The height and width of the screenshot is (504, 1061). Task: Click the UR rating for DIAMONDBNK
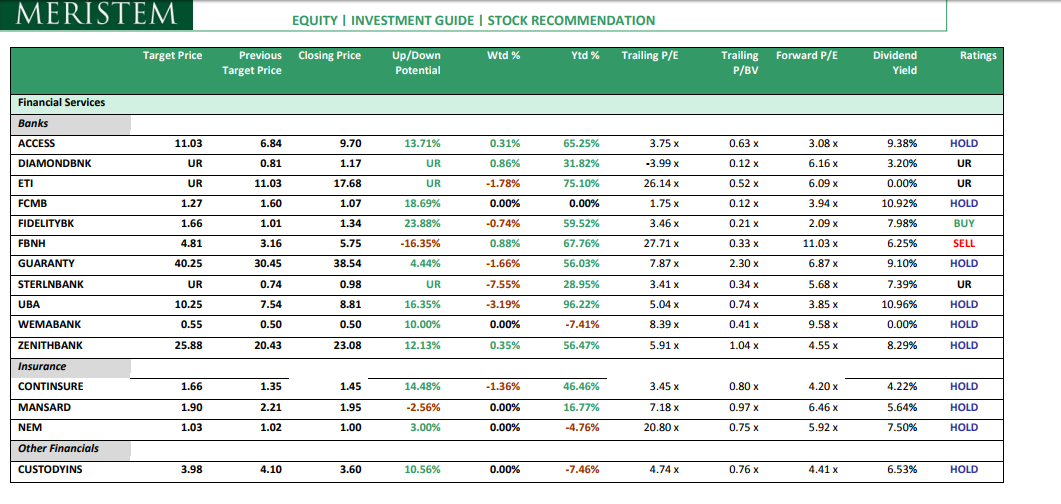coord(964,164)
